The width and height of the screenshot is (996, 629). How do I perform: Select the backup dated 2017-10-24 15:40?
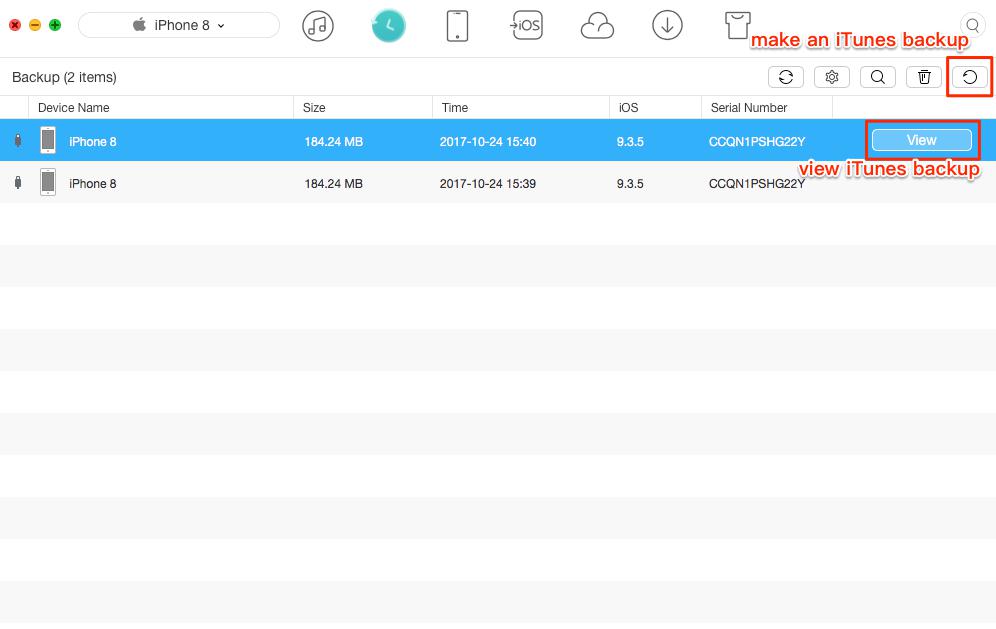point(498,140)
